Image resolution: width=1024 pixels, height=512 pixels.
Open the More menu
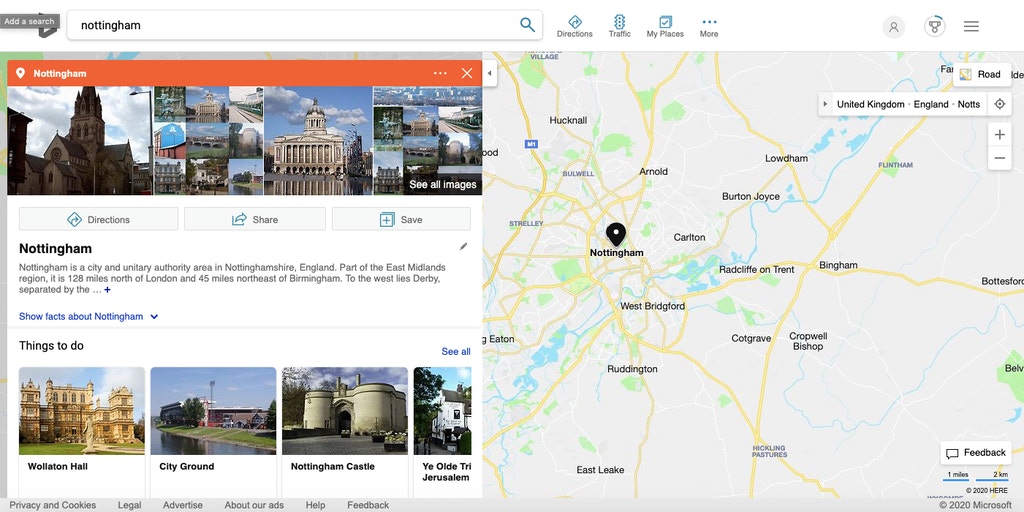709,26
